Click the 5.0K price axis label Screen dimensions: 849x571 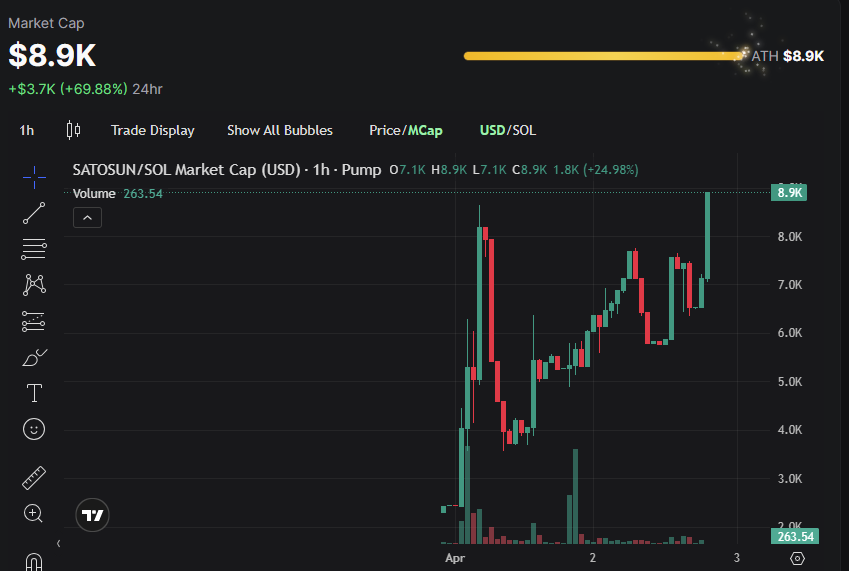click(x=790, y=382)
